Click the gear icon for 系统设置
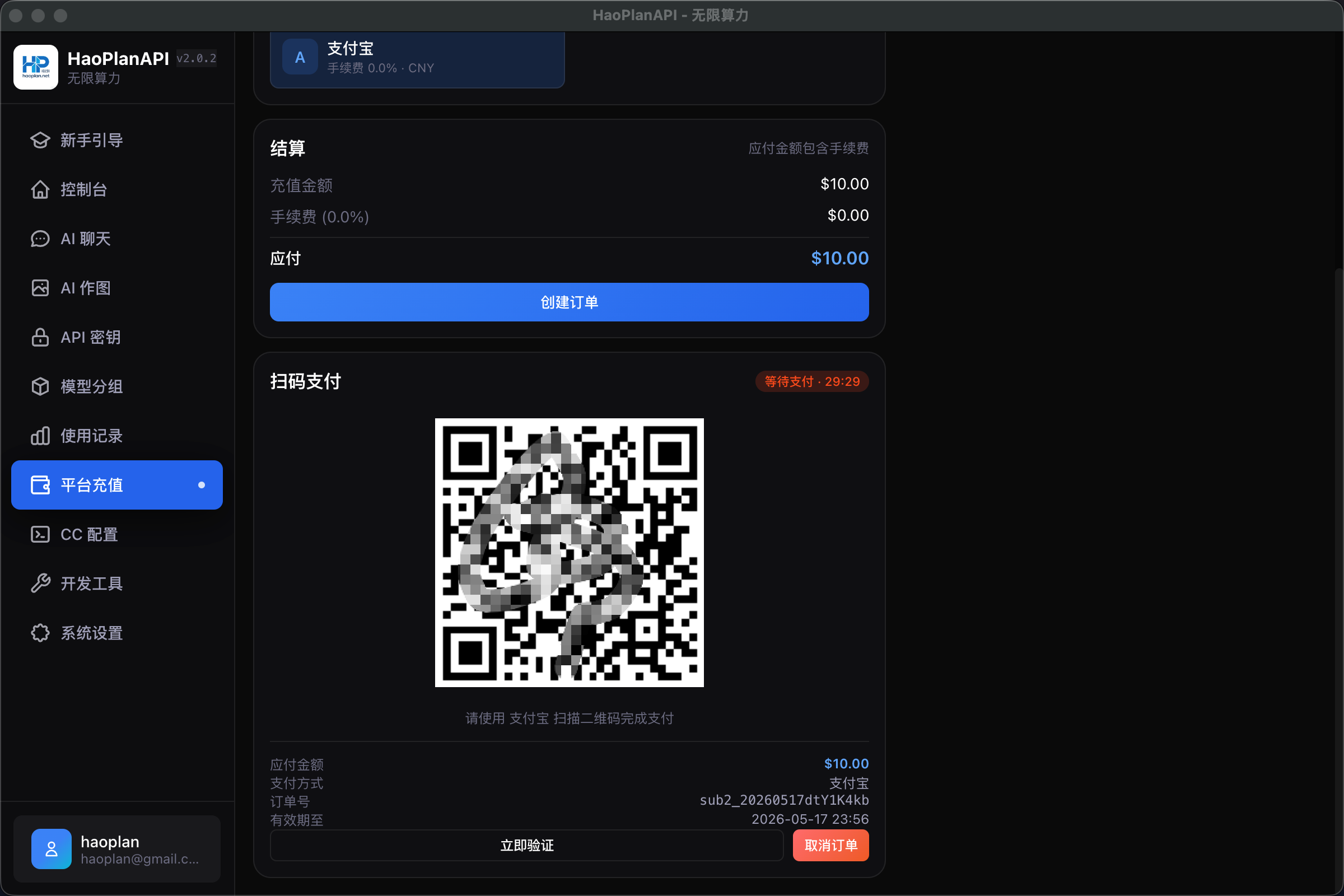The image size is (1344, 896). coord(40,633)
